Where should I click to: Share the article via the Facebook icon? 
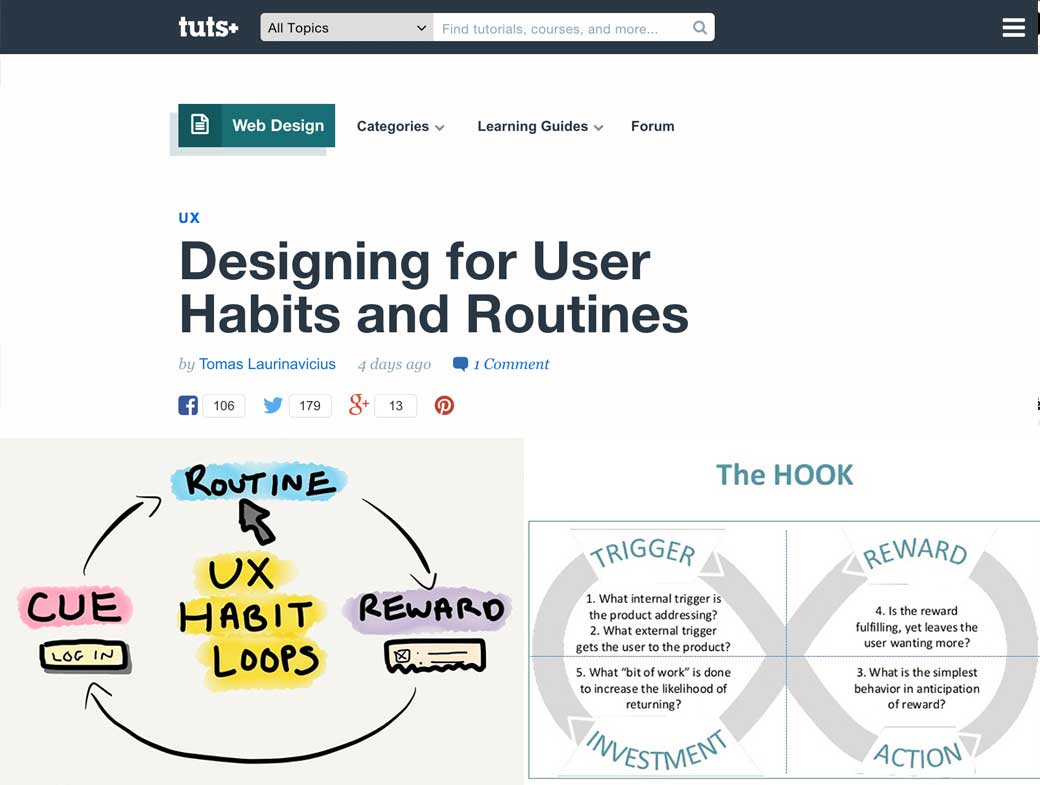coord(188,405)
